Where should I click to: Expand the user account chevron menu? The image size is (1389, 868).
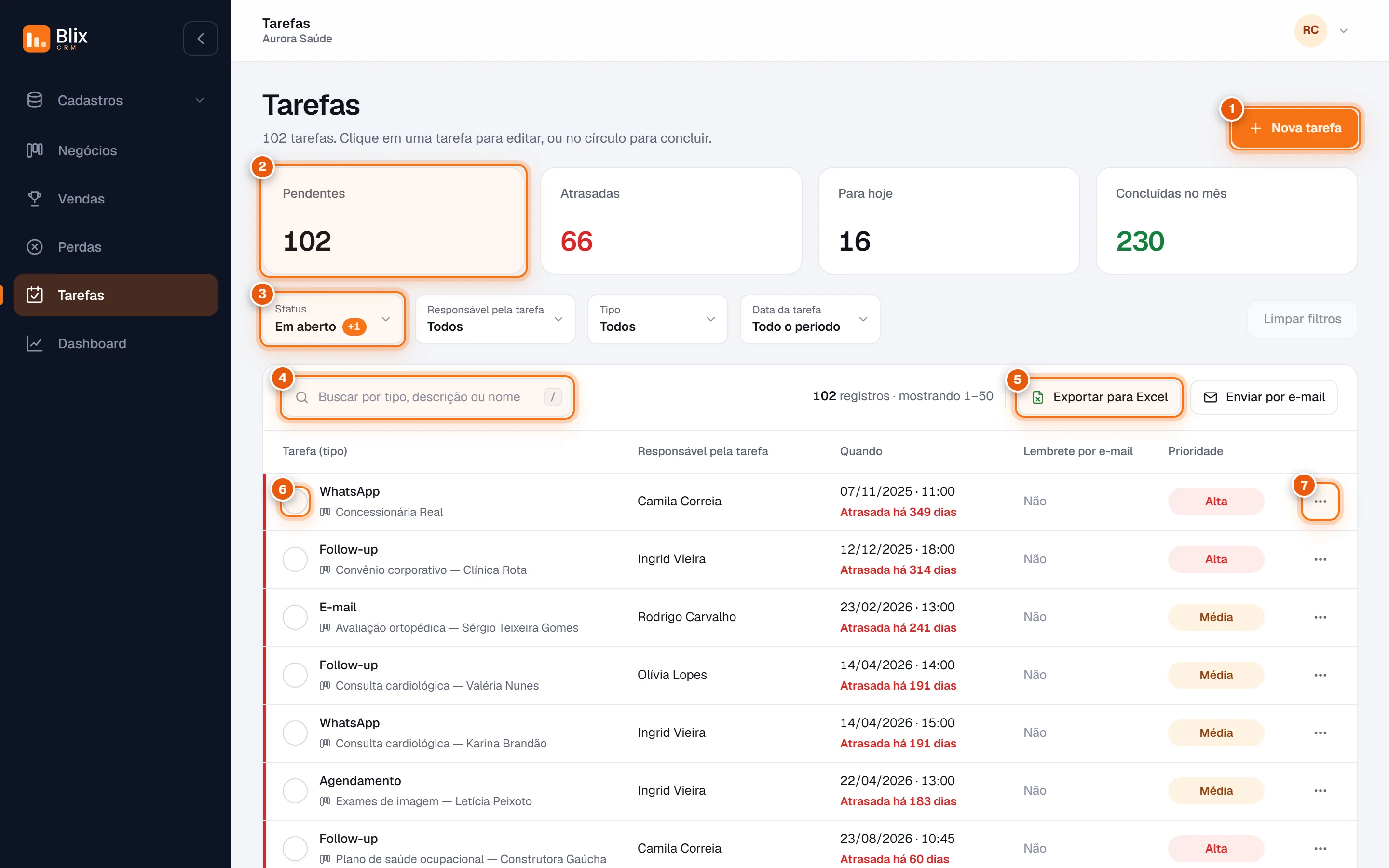[1344, 31]
